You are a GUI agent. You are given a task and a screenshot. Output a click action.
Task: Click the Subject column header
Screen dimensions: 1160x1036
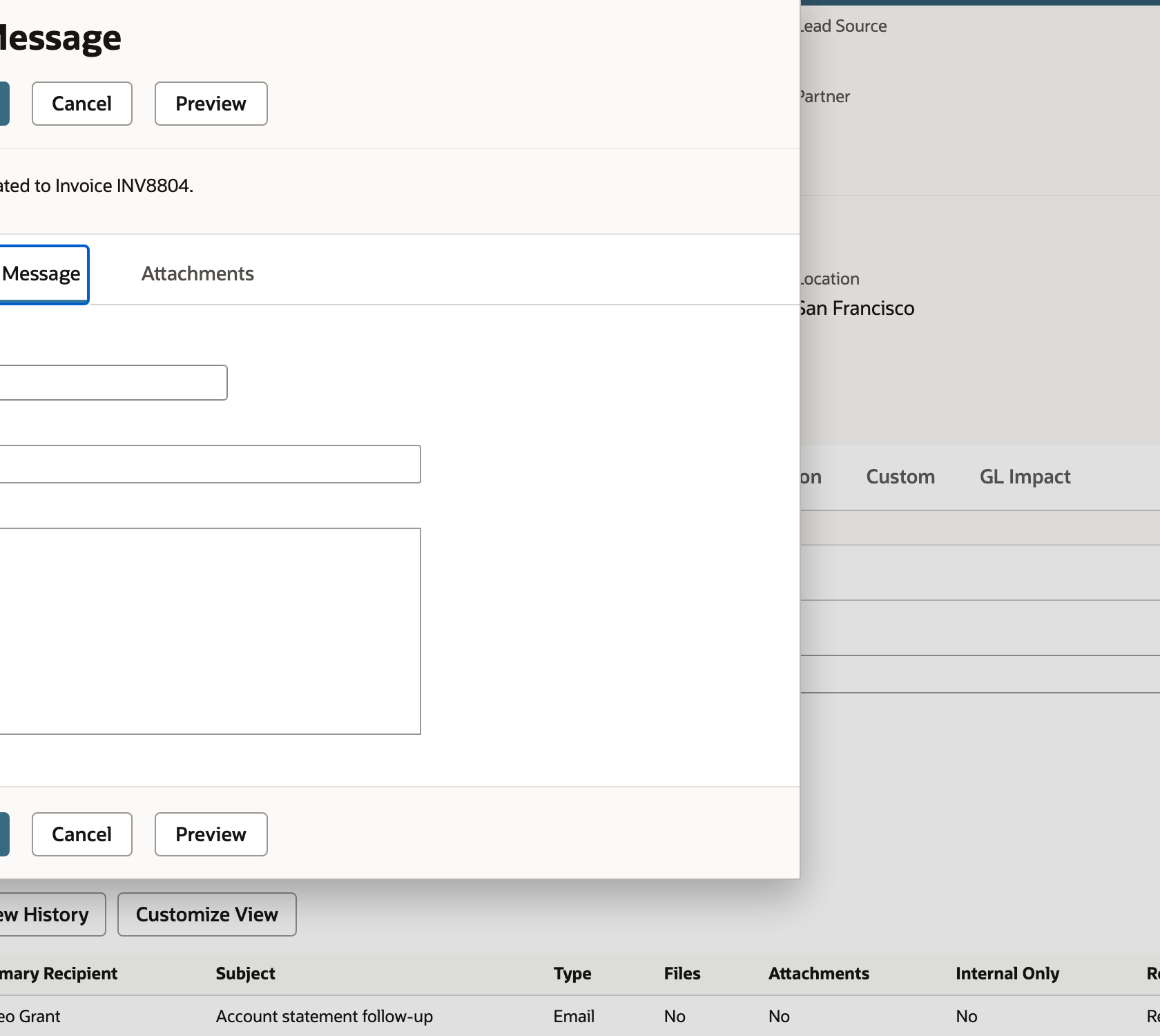coord(245,974)
